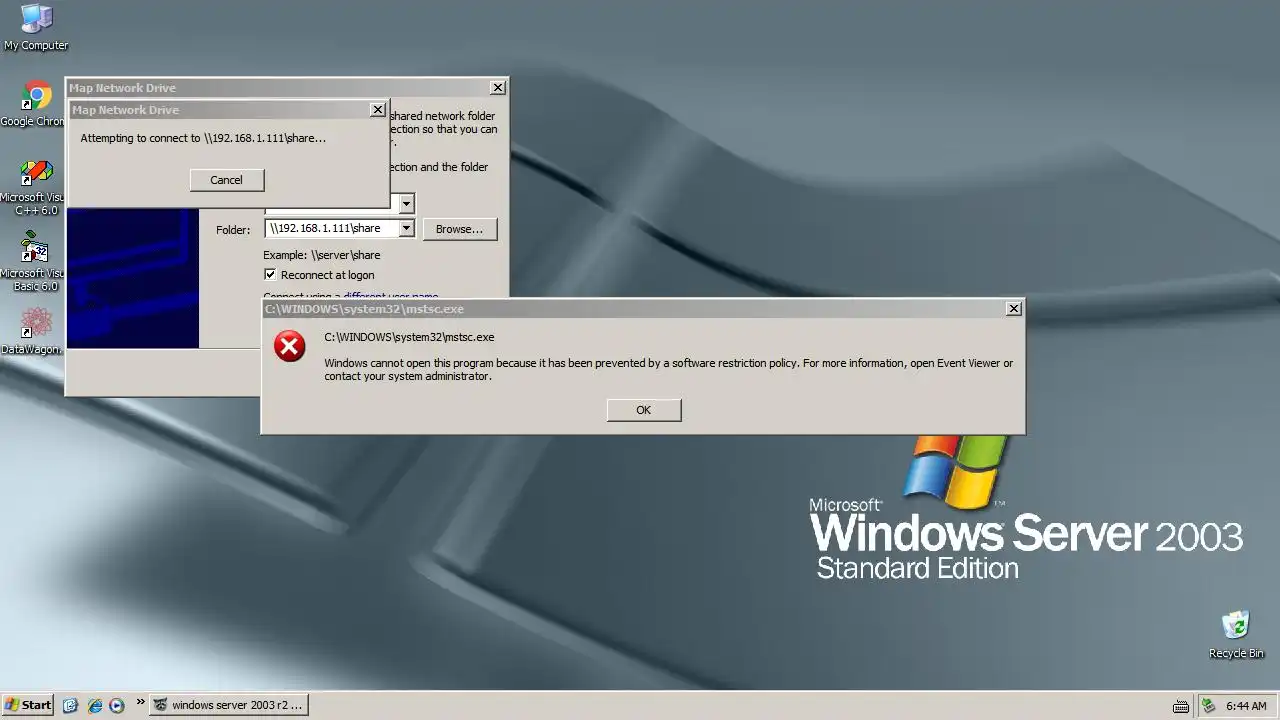Viewport: 1280px width, 720px height.
Task: Click the red error icon in mstsc.exe dialog
Action: click(x=290, y=347)
